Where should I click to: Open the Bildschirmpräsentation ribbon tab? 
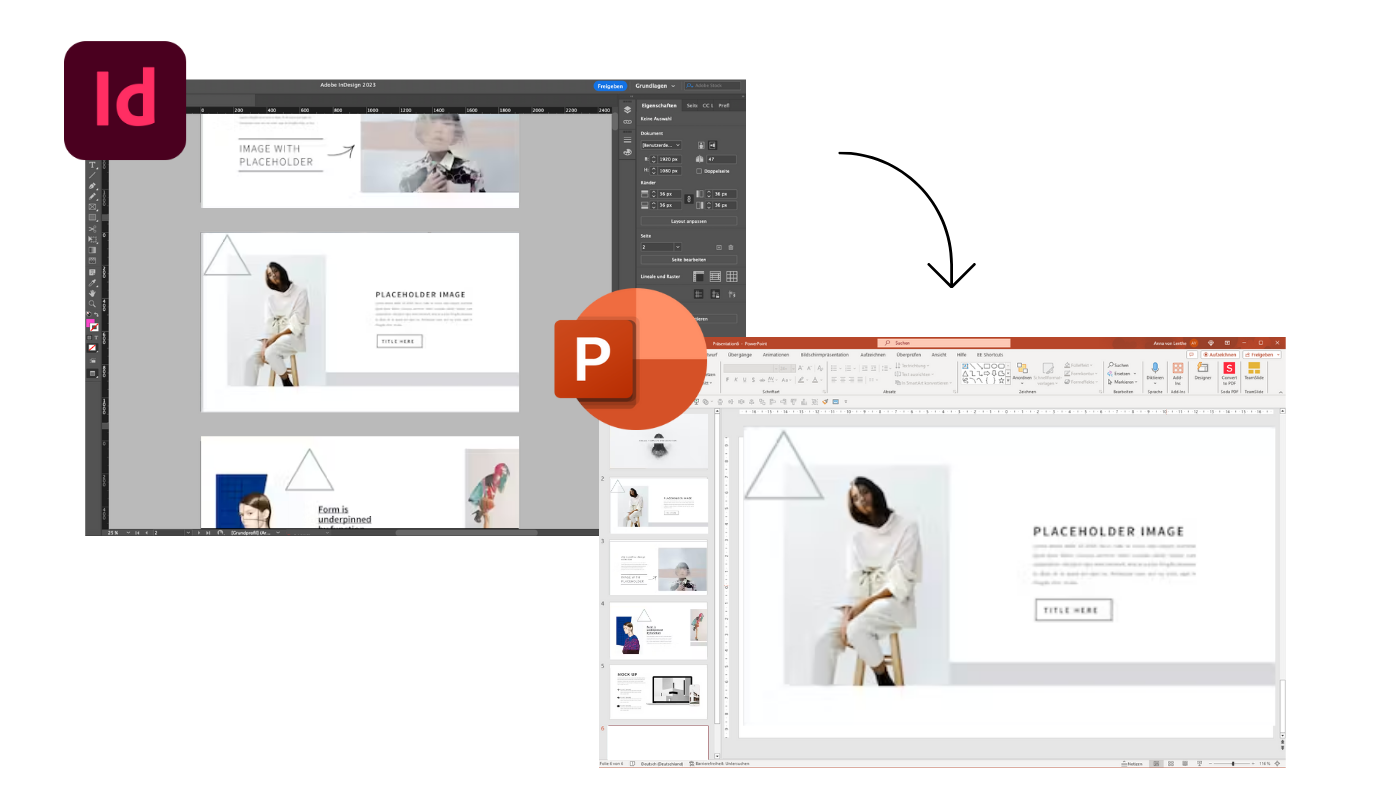click(x=825, y=354)
